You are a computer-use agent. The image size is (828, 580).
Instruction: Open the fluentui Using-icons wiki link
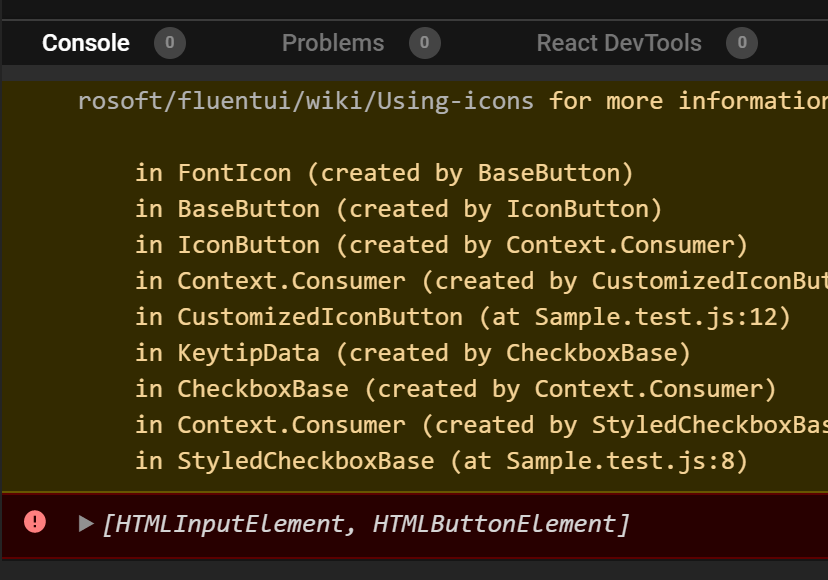[302, 100]
